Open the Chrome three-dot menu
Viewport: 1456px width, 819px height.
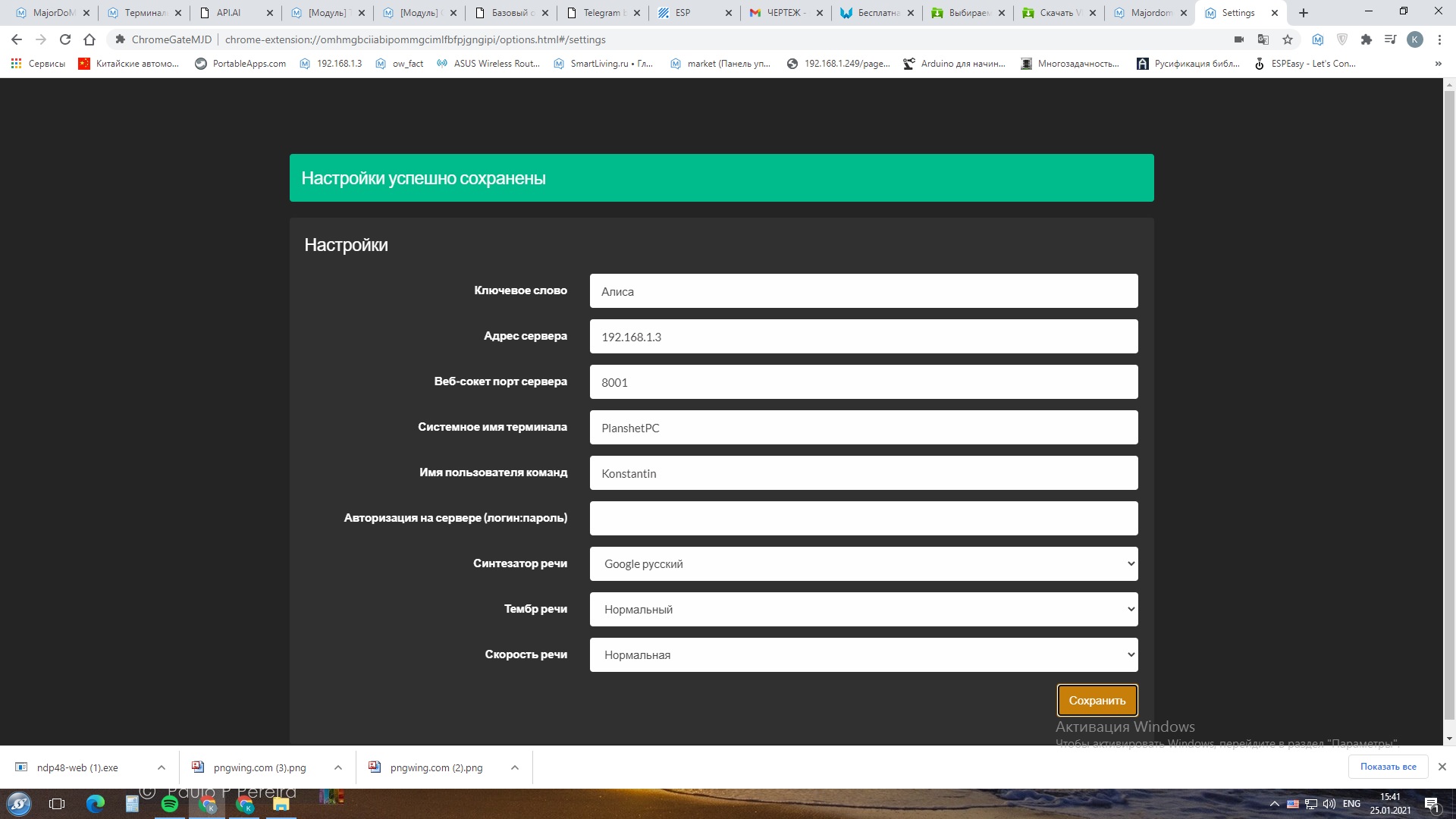pyautogui.click(x=1439, y=39)
